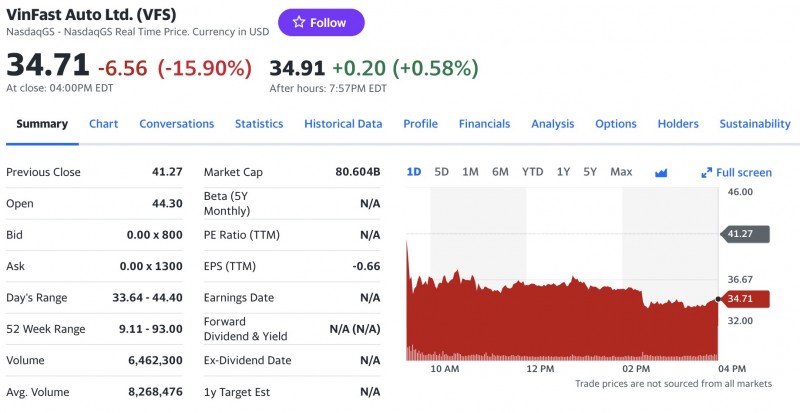Go to the Statistics tab

(x=259, y=124)
